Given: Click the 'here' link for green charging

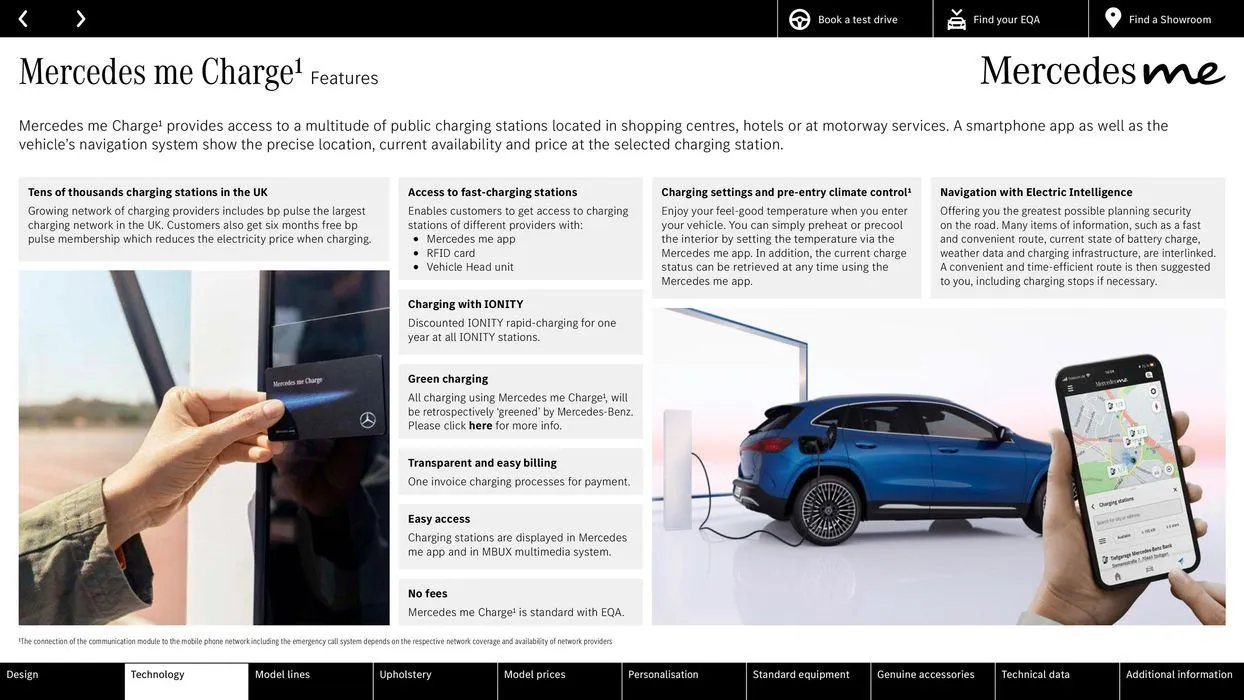Looking at the screenshot, I should coord(480,426).
